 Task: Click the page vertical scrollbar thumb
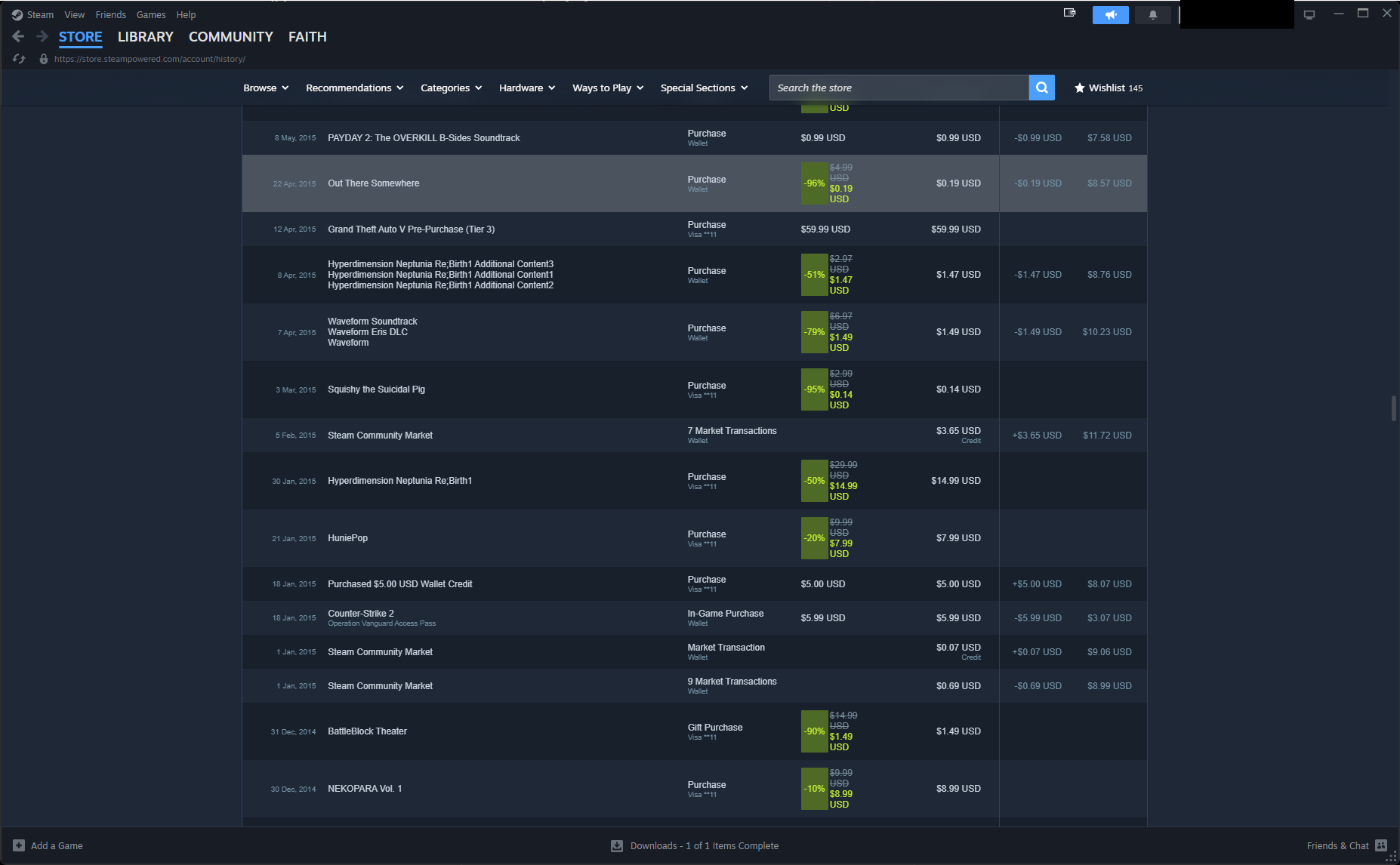point(1393,408)
